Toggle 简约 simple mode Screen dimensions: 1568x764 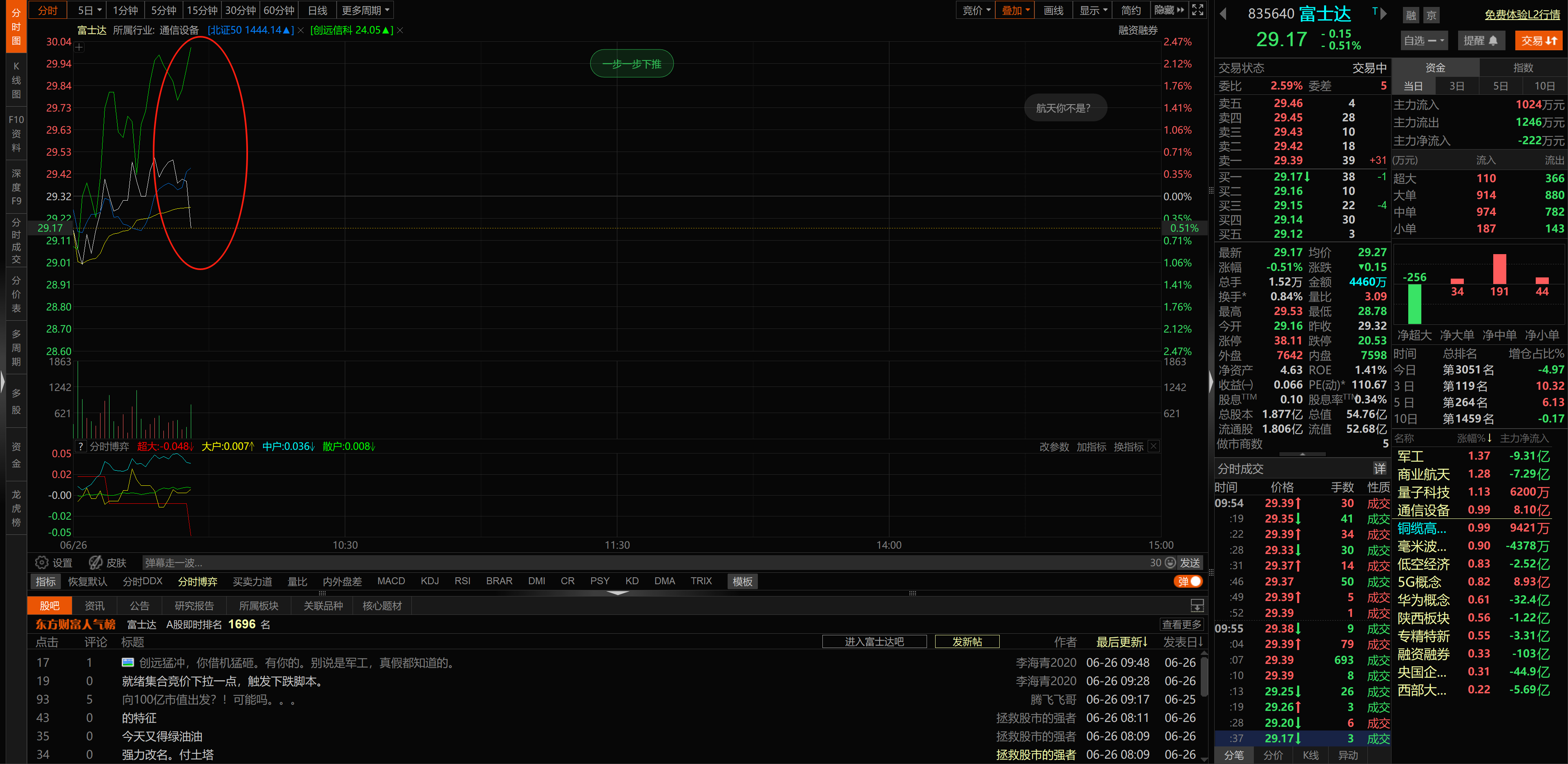[x=1131, y=10]
